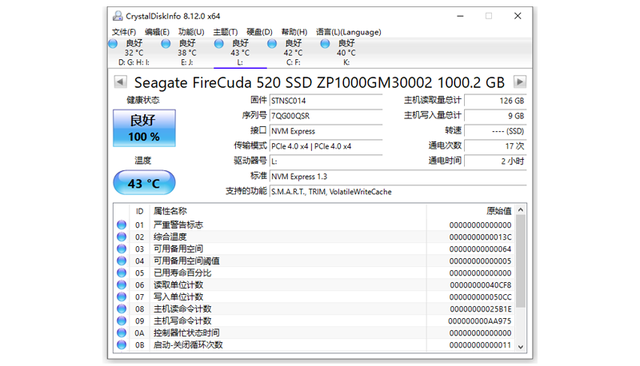This screenshot has width=640, height=366.
Task: Go to previous disk with left arrow
Action: click(x=120, y=82)
